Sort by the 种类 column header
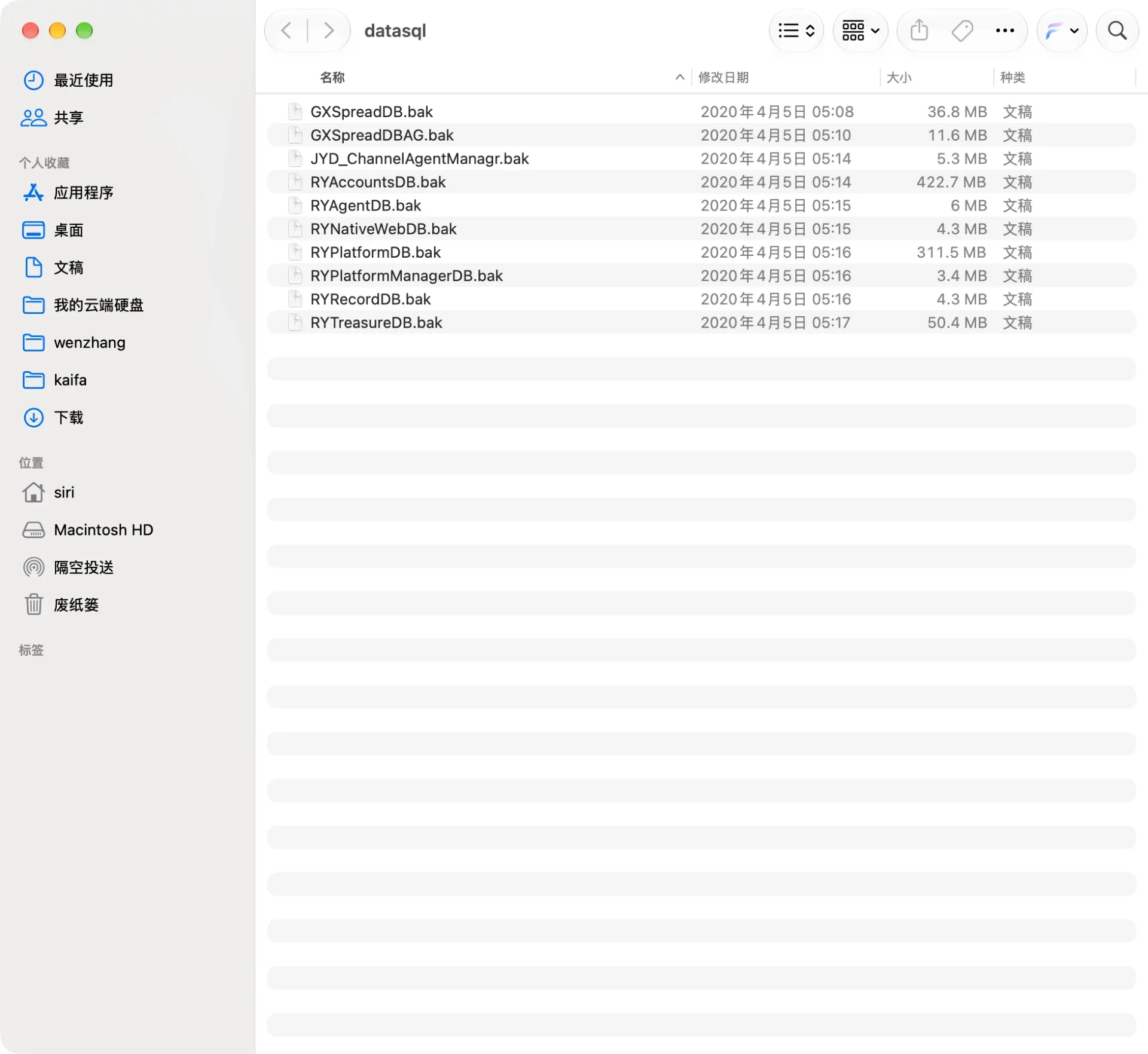The width and height of the screenshot is (1148, 1054). click(1012, 78)
